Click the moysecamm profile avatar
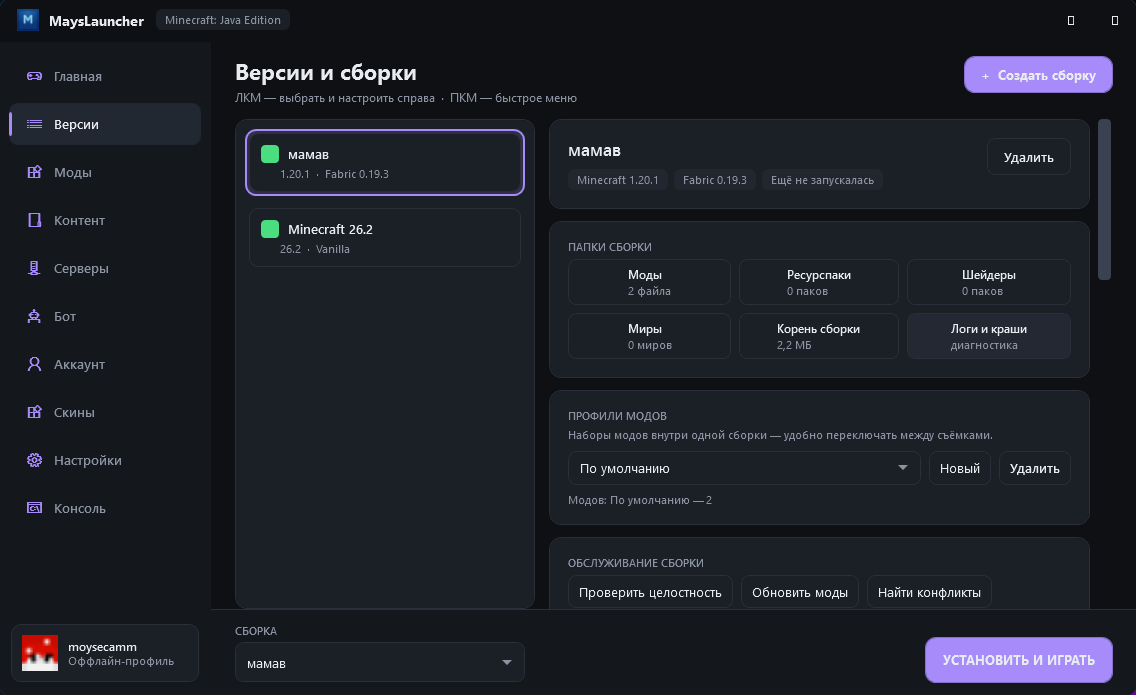 click(x=40, y=653)
